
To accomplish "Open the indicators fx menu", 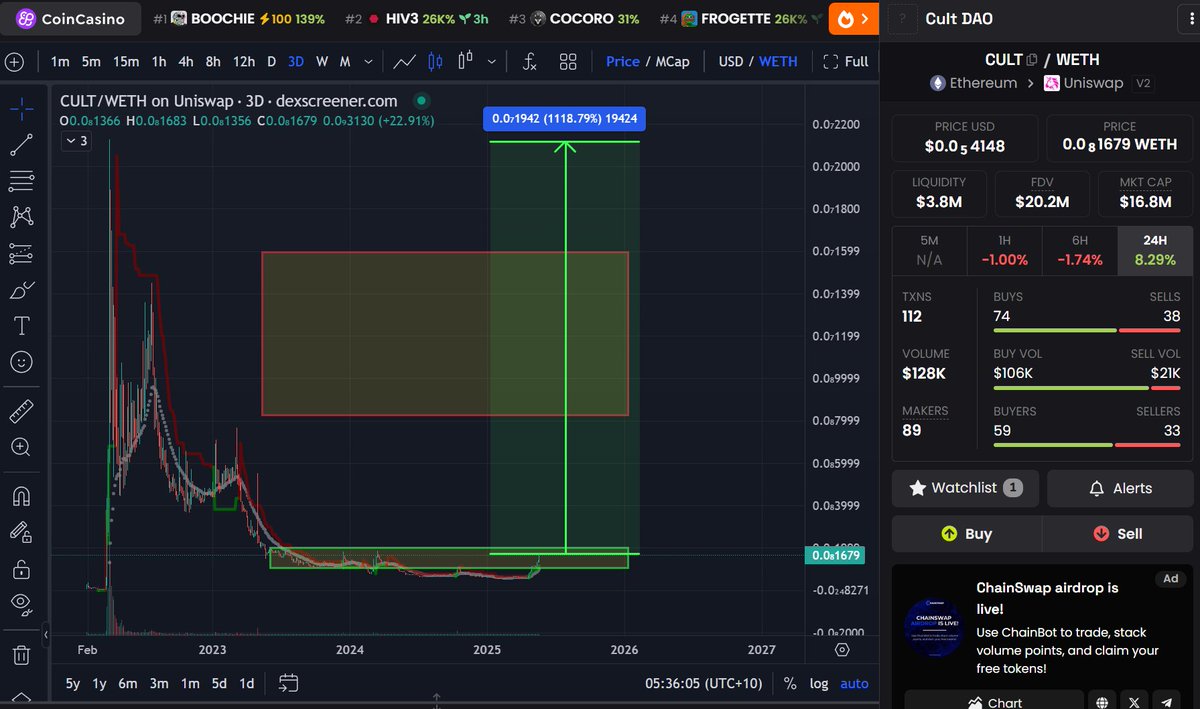I will (530, 62).
